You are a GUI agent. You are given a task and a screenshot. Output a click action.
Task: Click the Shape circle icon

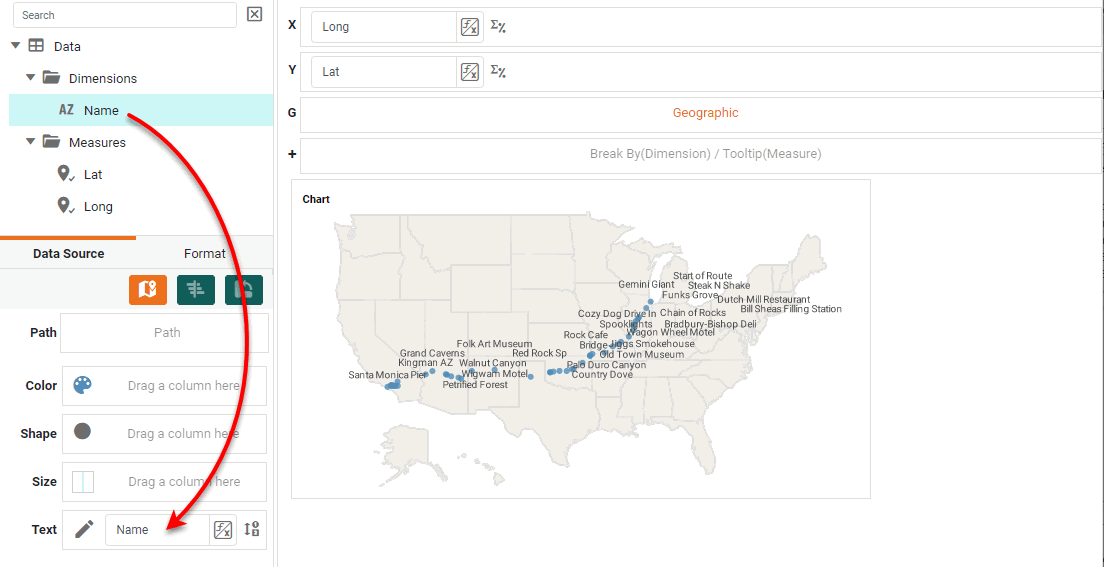[x=83, y=432]
